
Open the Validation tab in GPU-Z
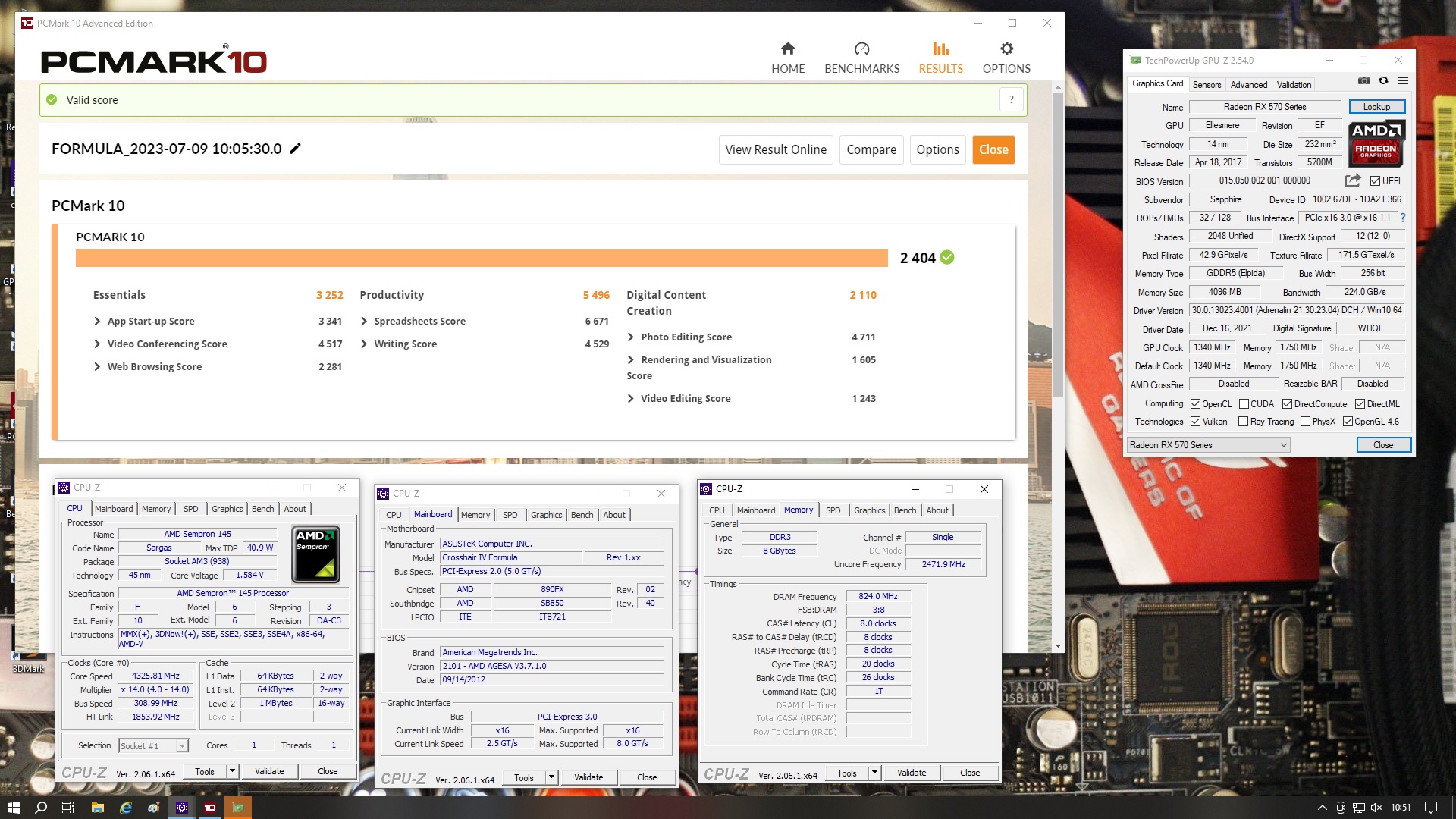(x=1294, y=85)
